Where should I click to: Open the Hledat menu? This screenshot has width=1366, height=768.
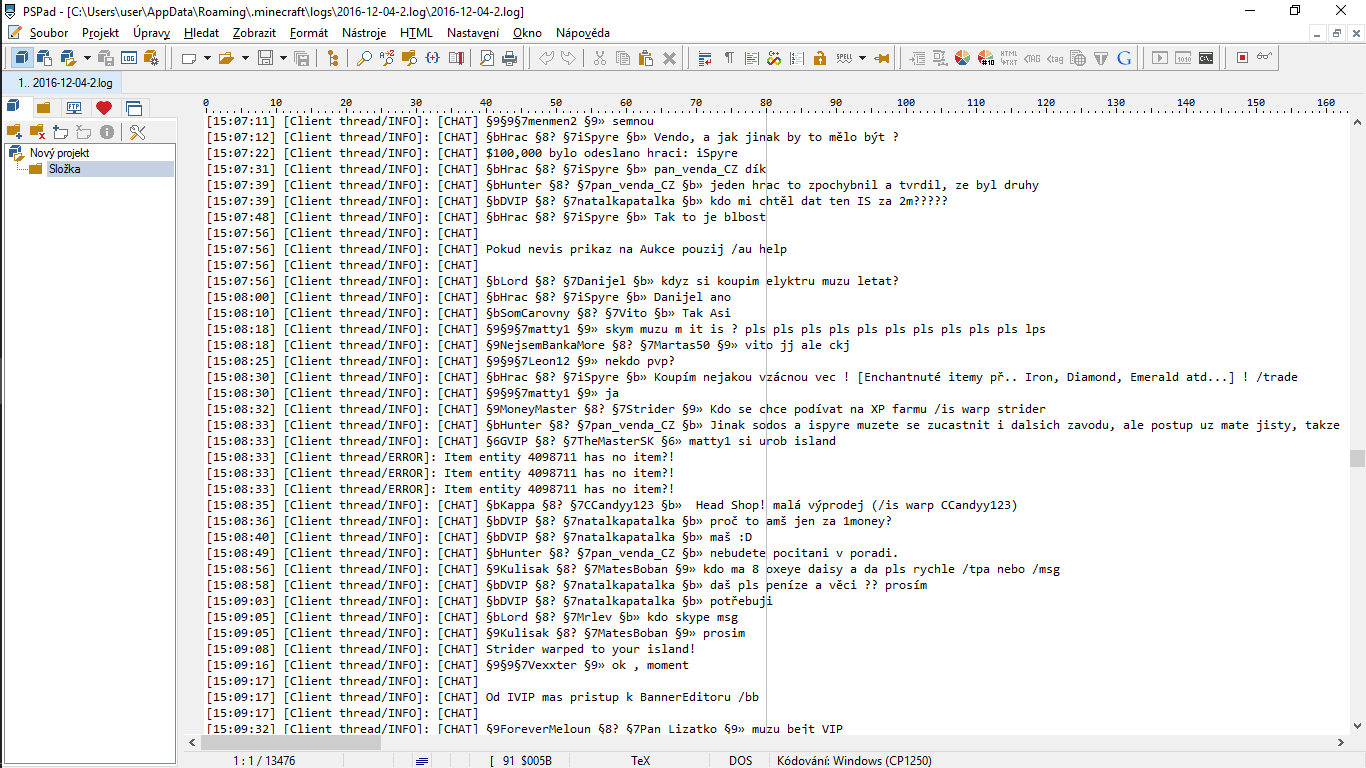(201, 33)
